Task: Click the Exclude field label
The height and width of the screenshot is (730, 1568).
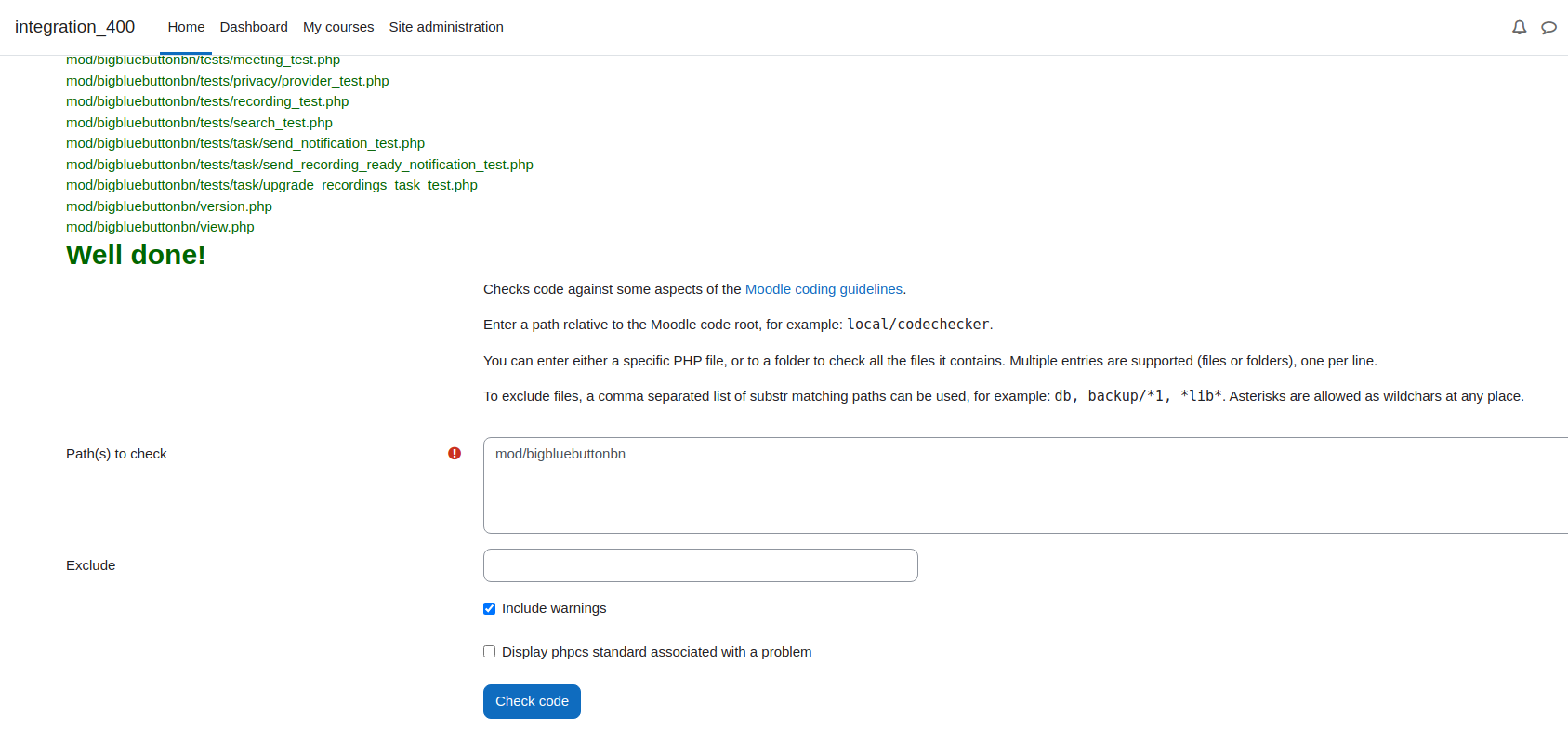Action: (91, 565)
